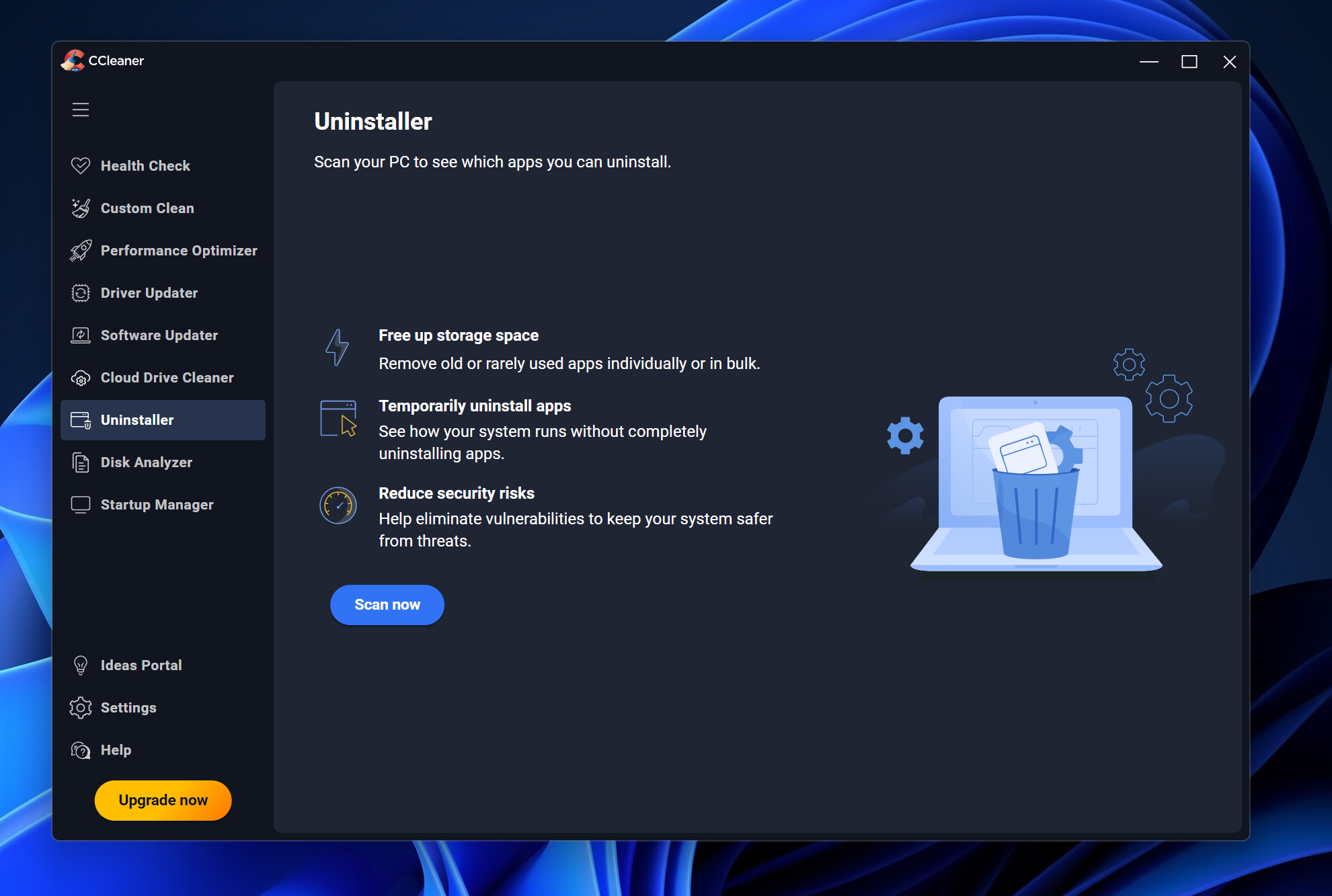
Task: Navigate to the Startup Manager section
Action: point(157,504)
